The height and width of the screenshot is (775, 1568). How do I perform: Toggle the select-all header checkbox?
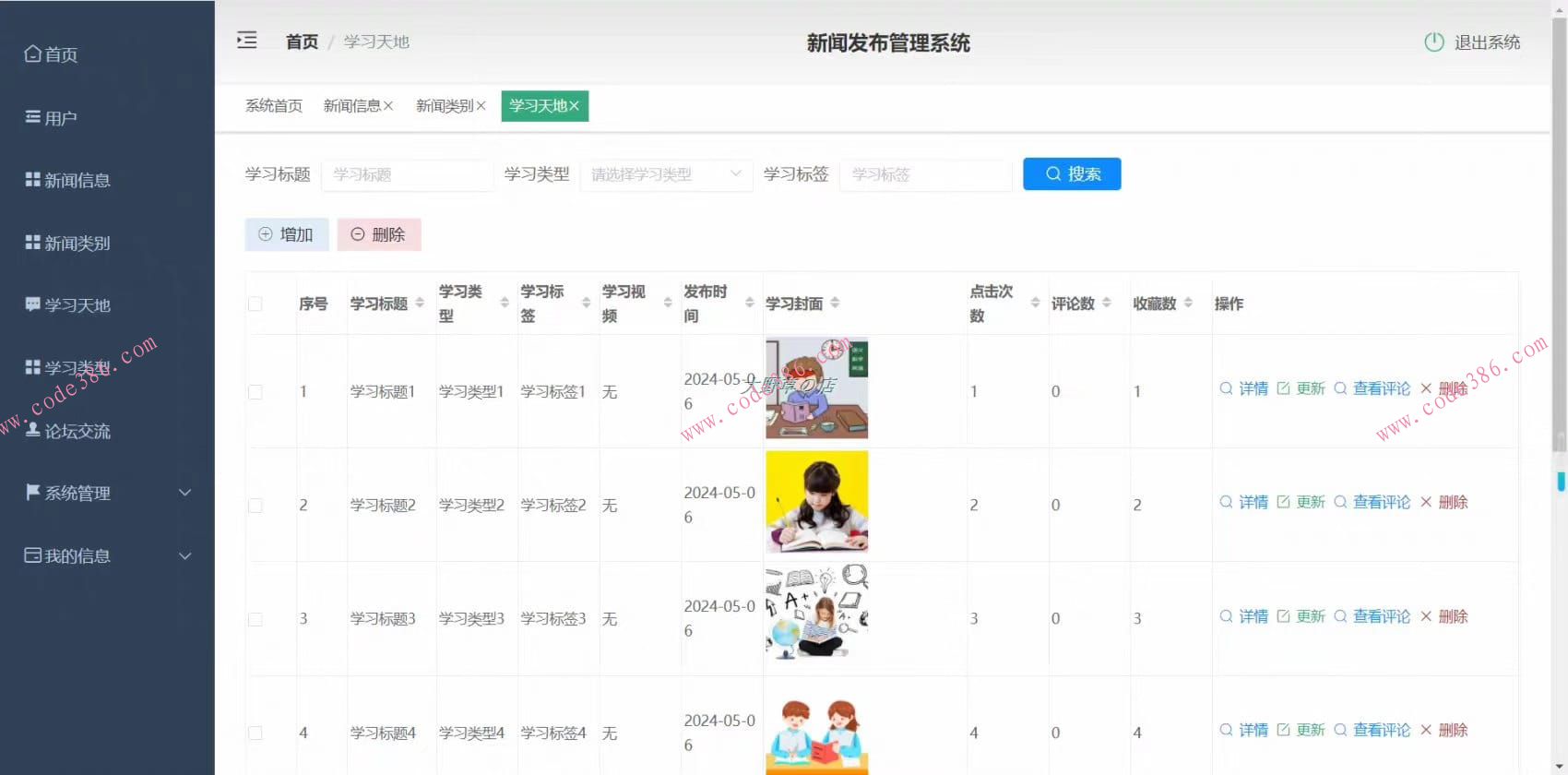point(255,304)
